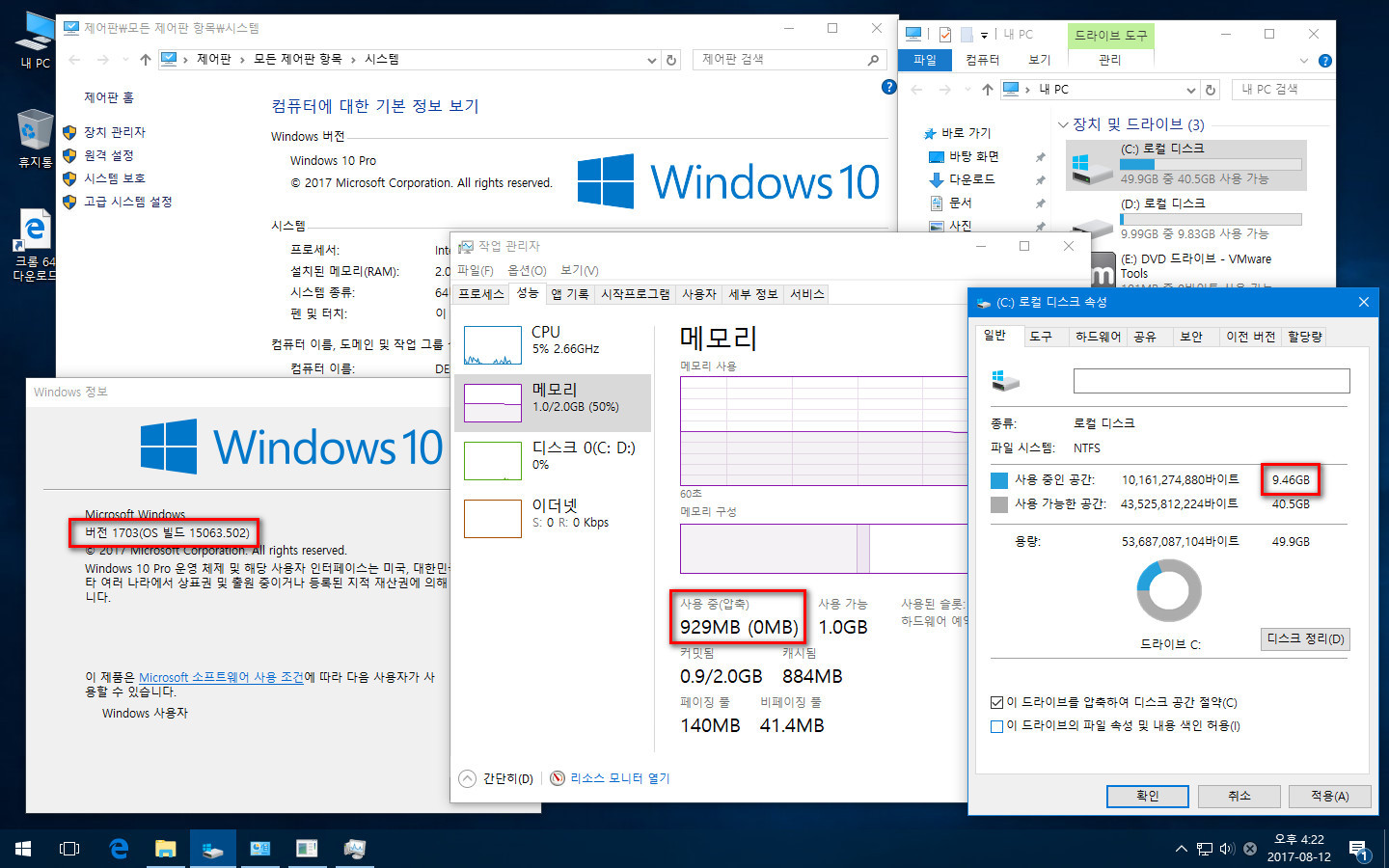The width and height of the screenshot is (1389, 868).
Task: Click the collapse 간단히 arrow icon
Action: (468, 778)
